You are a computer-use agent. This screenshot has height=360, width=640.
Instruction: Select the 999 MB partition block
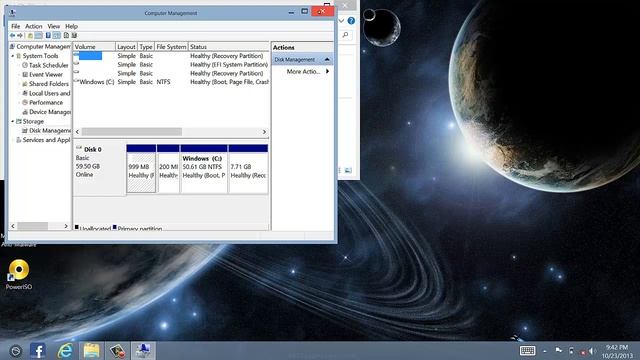pyautogui.click(x=141, y=169)
